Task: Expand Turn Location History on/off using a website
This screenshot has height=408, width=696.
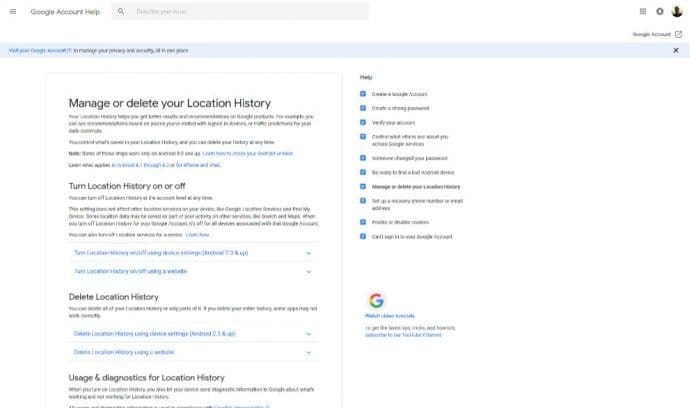Action: 193,271
